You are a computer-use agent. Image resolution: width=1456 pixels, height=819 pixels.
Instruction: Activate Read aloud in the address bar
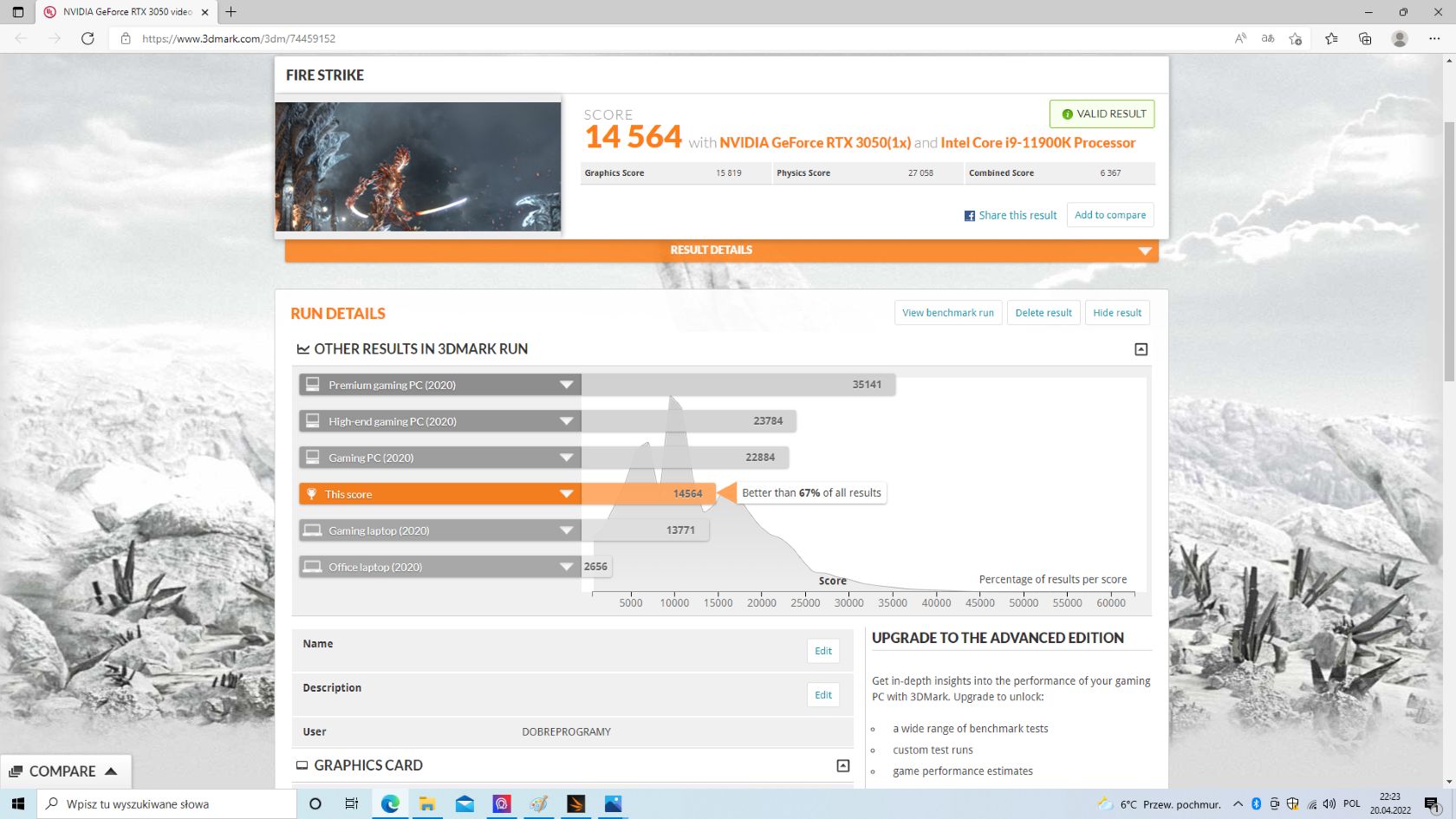point(1239,38)
